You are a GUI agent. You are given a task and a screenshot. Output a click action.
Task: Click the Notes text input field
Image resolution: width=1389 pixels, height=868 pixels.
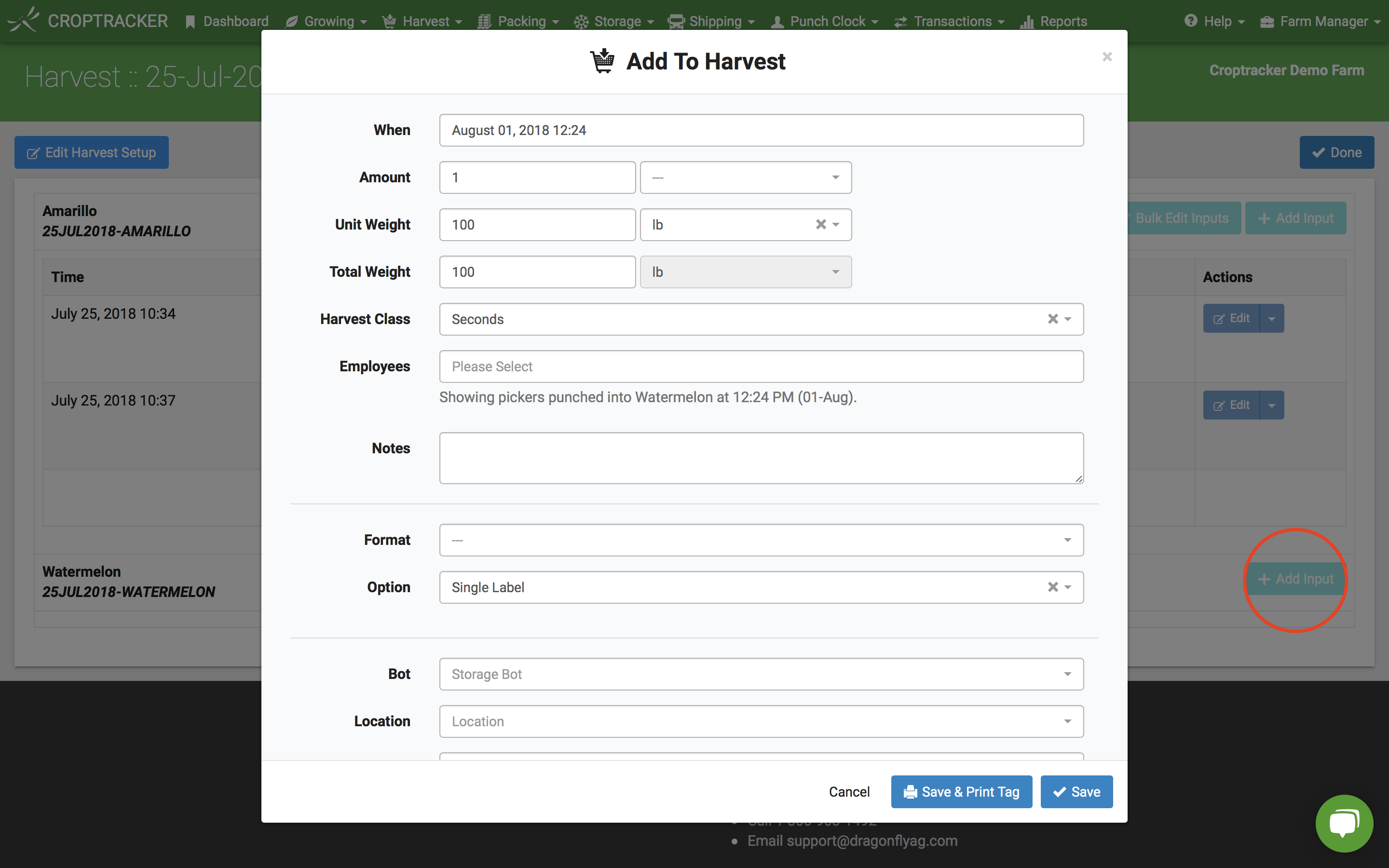[x=762, y=457]
